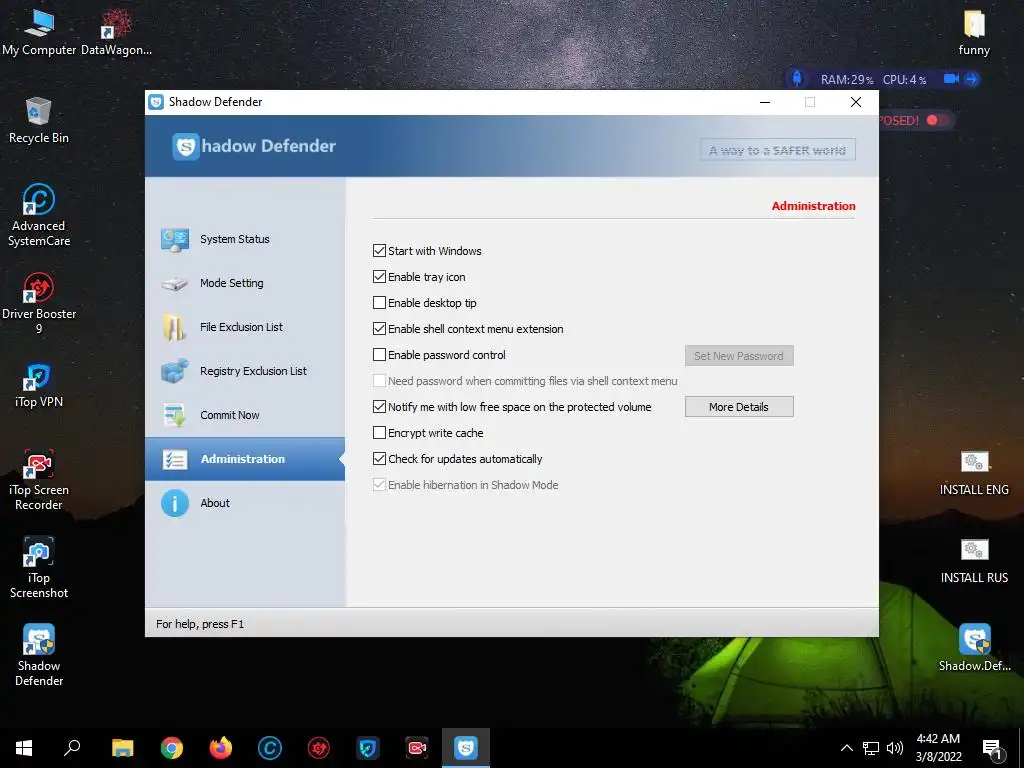This screenshot has height=768, width=1024.
Task: Select the File Exclusion List folder icon
Action: (x=174, y=328)
